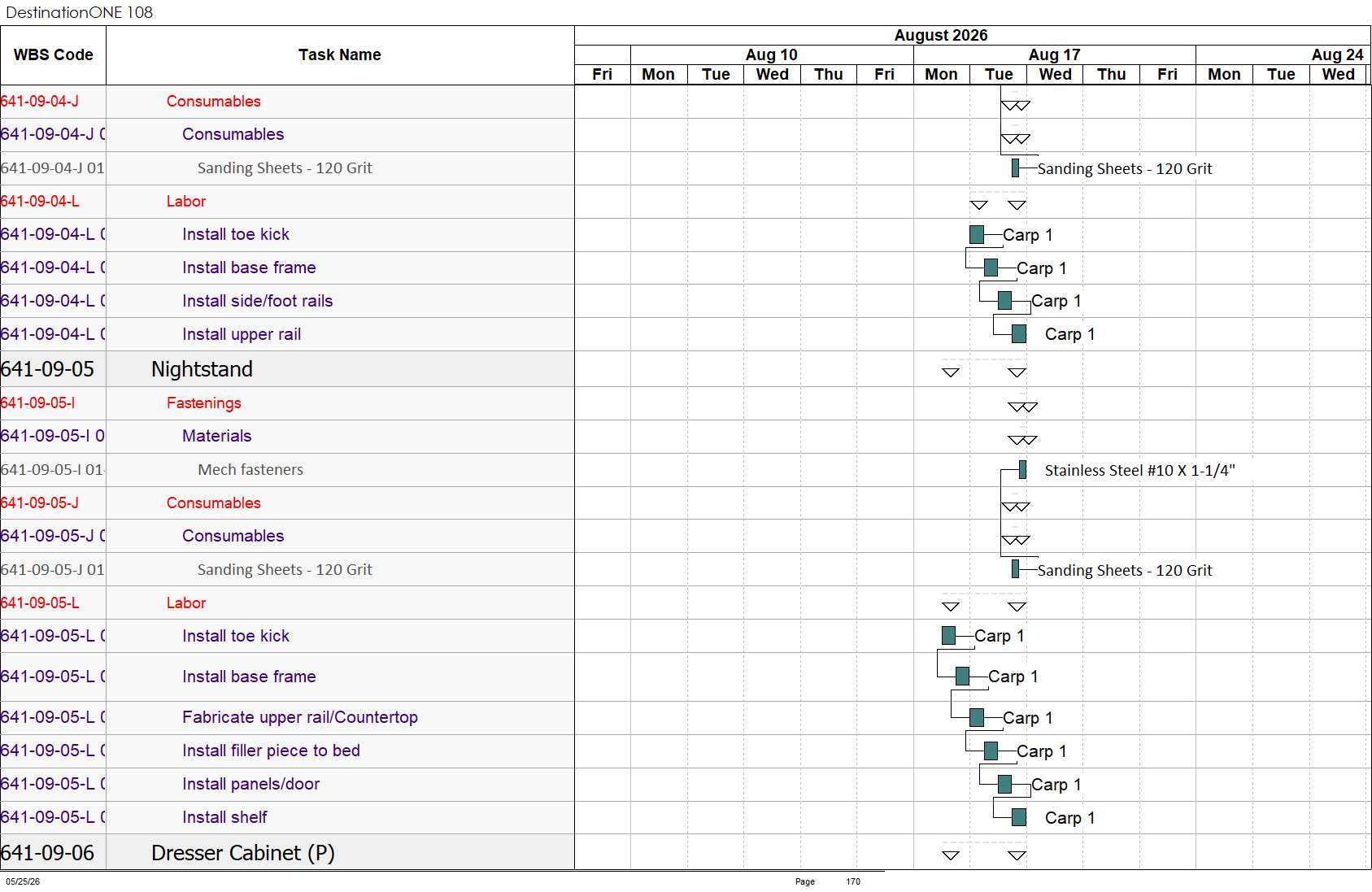Select the Dresser Cabinet (P) task name

click(243, 853)
